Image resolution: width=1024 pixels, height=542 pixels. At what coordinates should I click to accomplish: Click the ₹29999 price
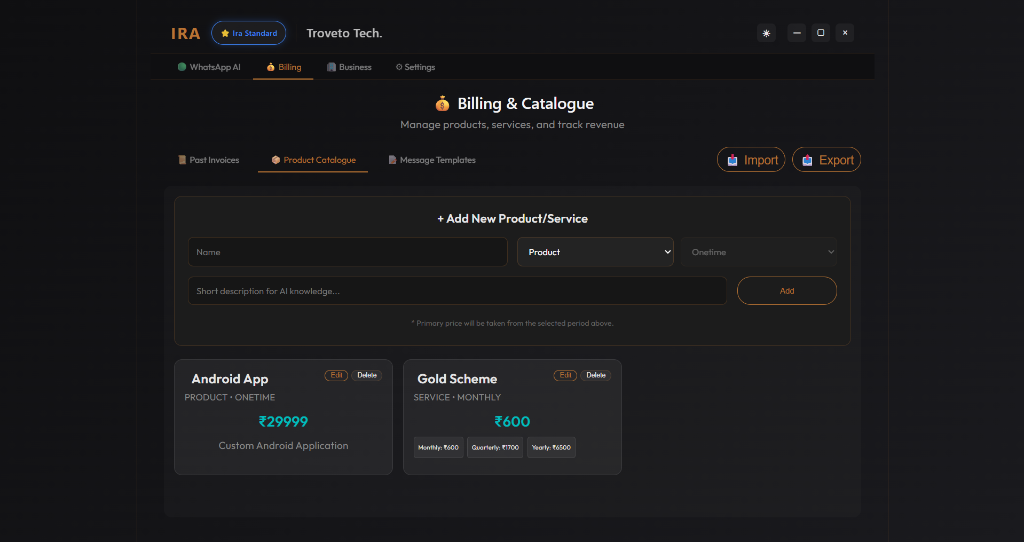point(283,422)
